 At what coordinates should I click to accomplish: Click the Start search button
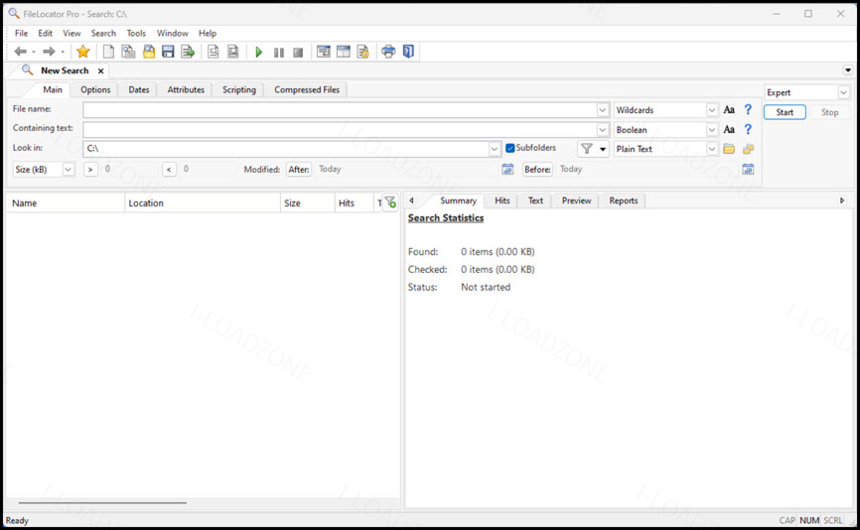[785, 112]
